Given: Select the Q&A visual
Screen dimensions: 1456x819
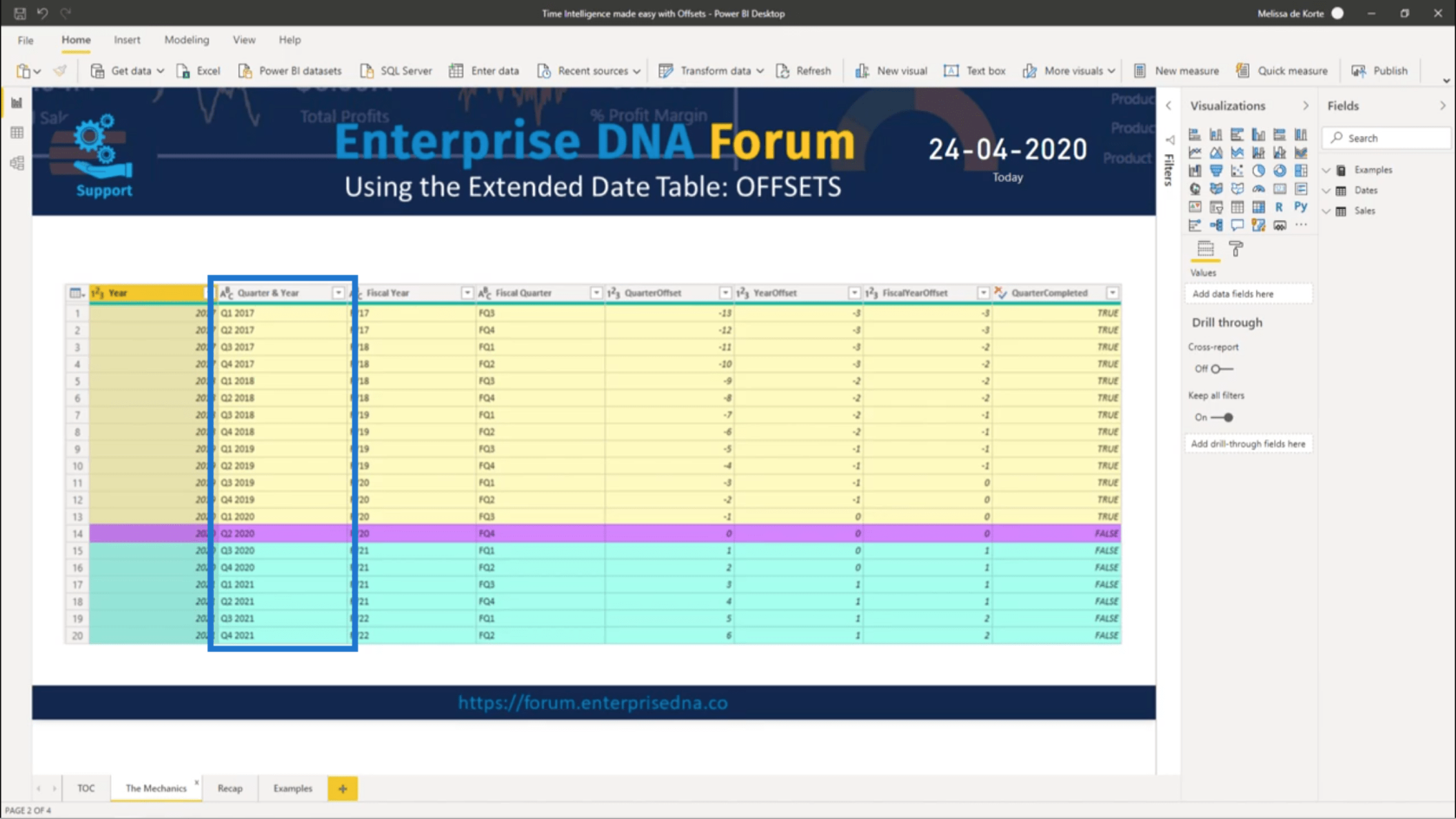Looking at the screenshot, I should click(1237, 225).
